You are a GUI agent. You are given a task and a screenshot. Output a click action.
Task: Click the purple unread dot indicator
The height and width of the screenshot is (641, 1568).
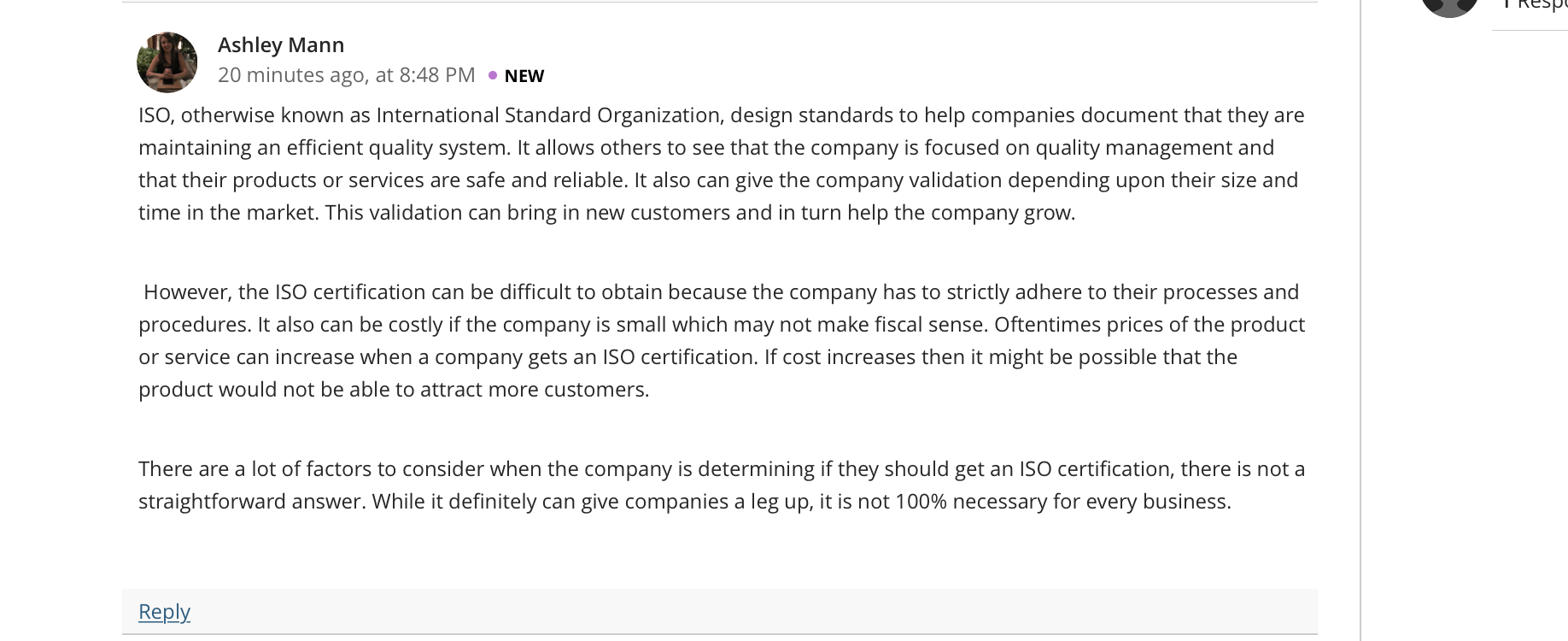493,75
